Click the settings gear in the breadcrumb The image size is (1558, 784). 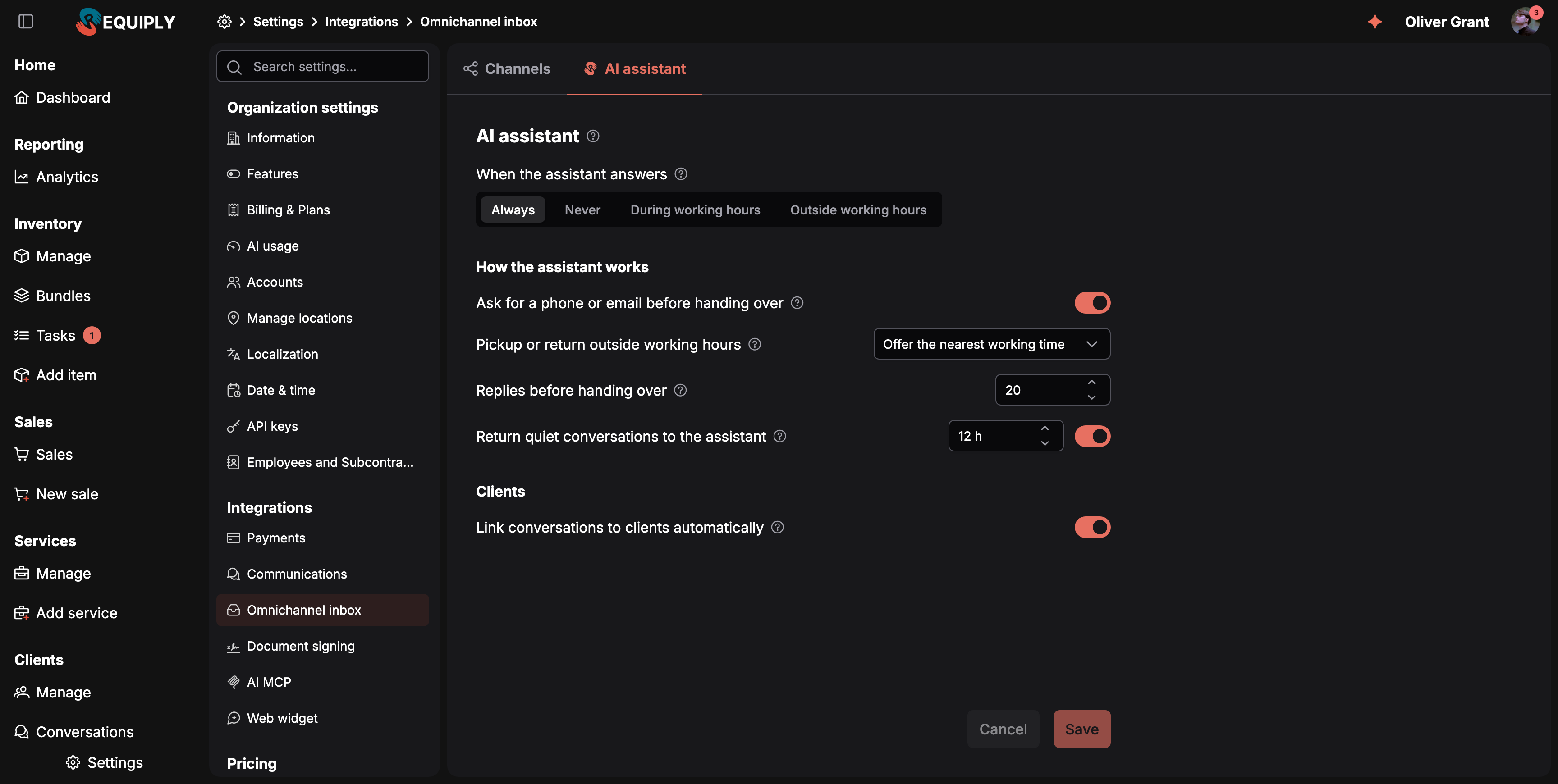(225, 22)
